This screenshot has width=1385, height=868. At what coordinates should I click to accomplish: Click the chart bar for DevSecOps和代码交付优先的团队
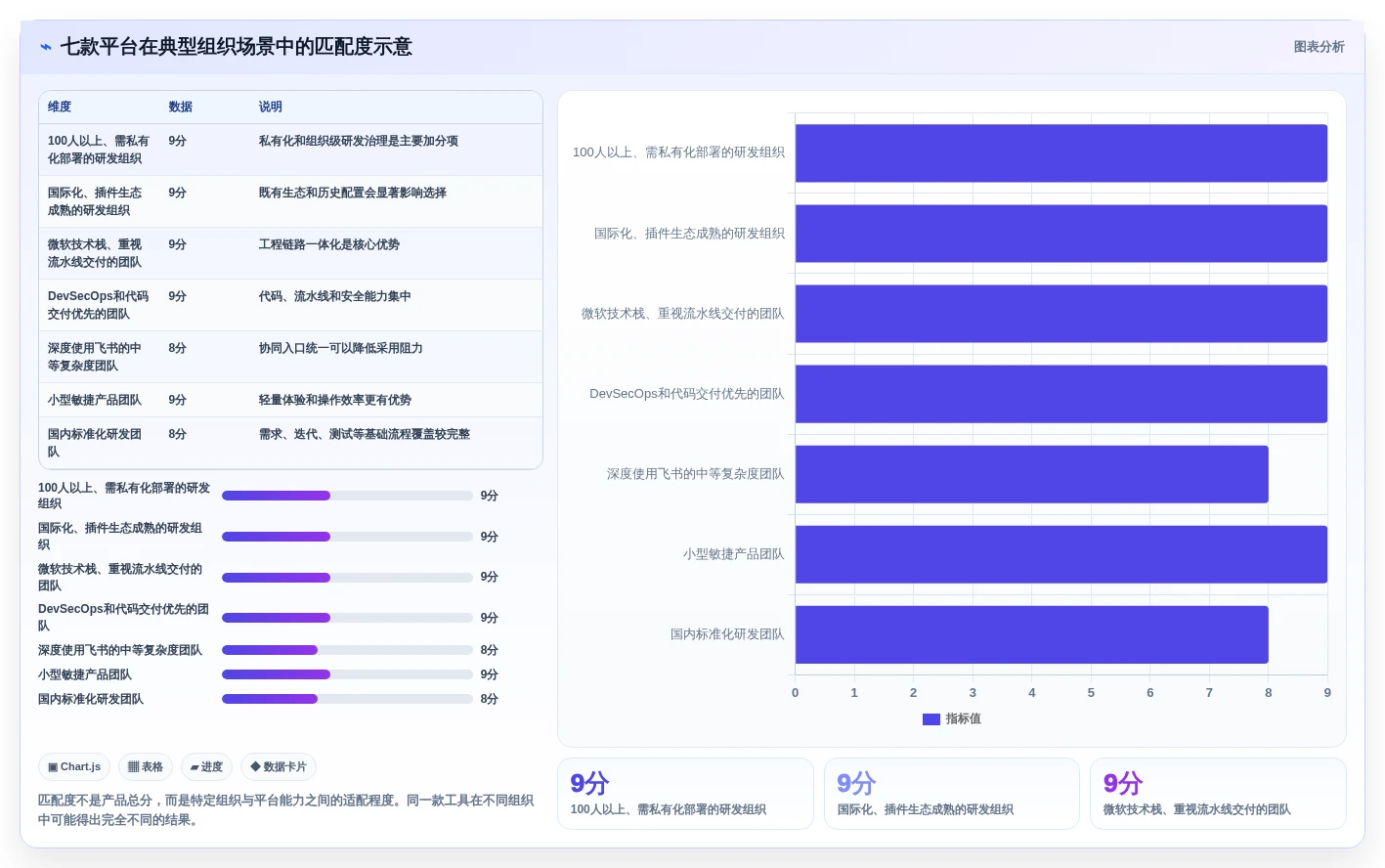[x=1061, y=394]
